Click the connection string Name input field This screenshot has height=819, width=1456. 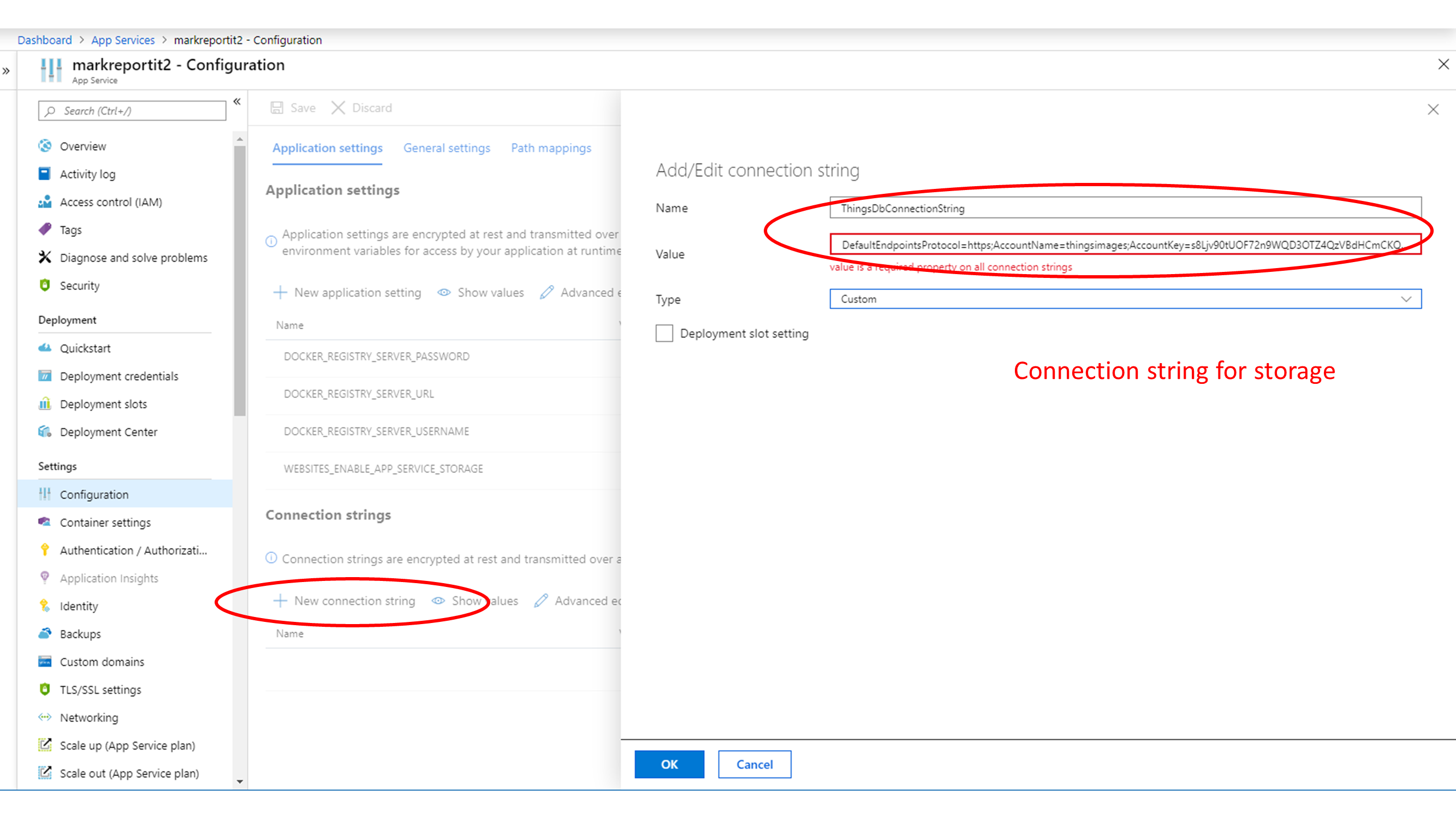click(x=1125, y=208)
